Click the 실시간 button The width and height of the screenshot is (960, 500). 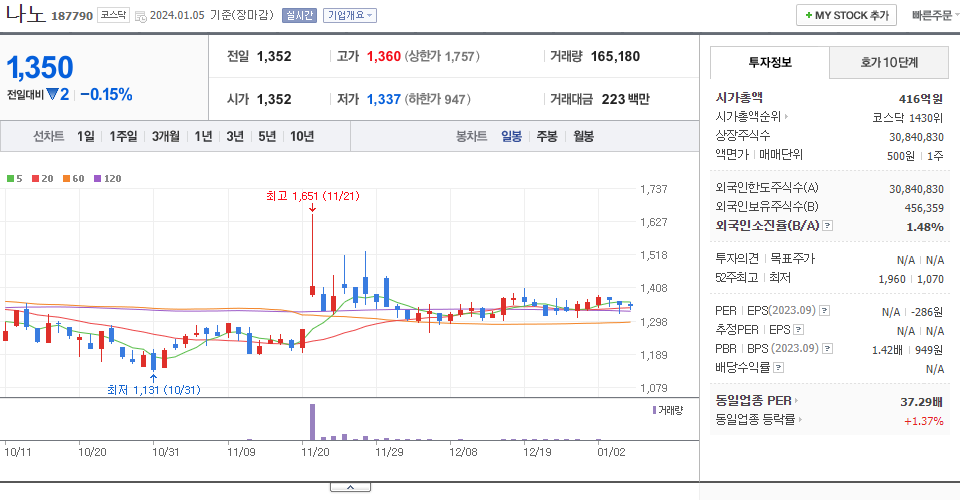click(299, 15)
